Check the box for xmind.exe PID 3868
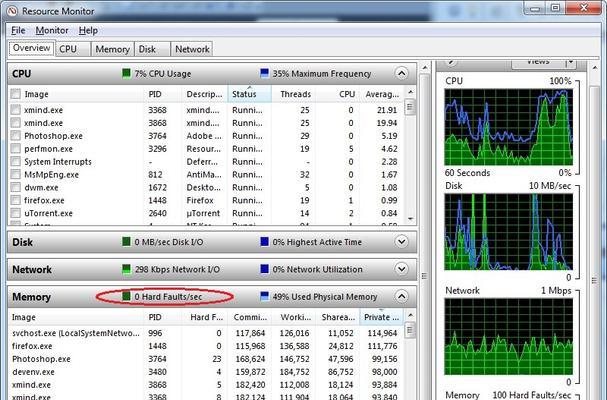The height and width of the screenshot is (400, 607). click(x=15, y=123)
